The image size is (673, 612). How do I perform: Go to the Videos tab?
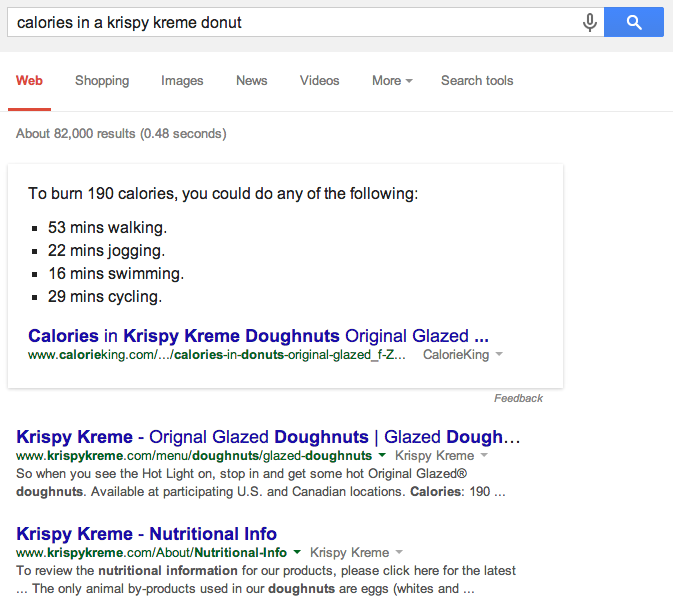coord(319,80)
